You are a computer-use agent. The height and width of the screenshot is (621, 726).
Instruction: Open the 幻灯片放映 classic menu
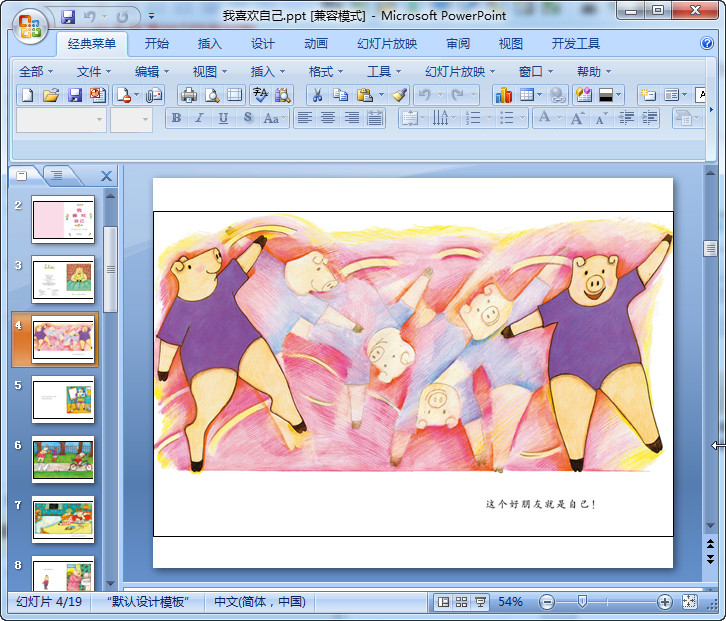click(x=460, y=72)
